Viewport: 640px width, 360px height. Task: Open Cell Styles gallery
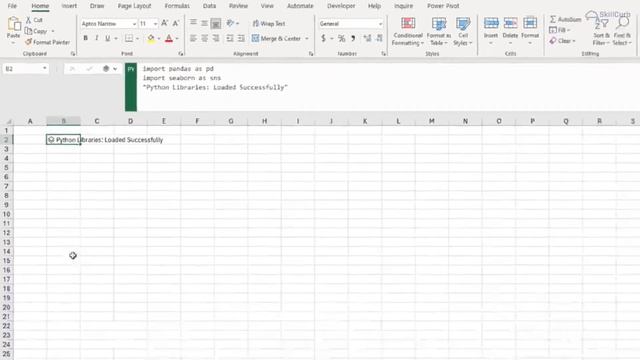click(x=463, y=31)
